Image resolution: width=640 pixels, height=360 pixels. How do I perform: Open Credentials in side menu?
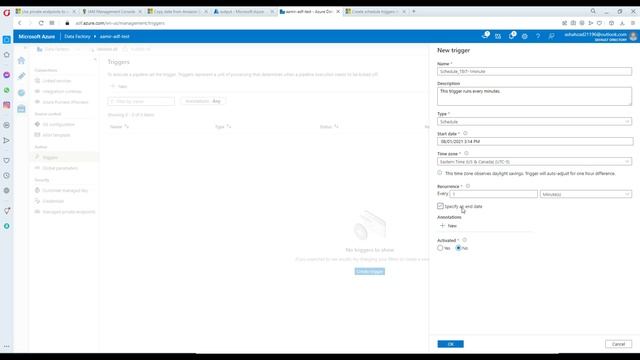pos(53,201)
